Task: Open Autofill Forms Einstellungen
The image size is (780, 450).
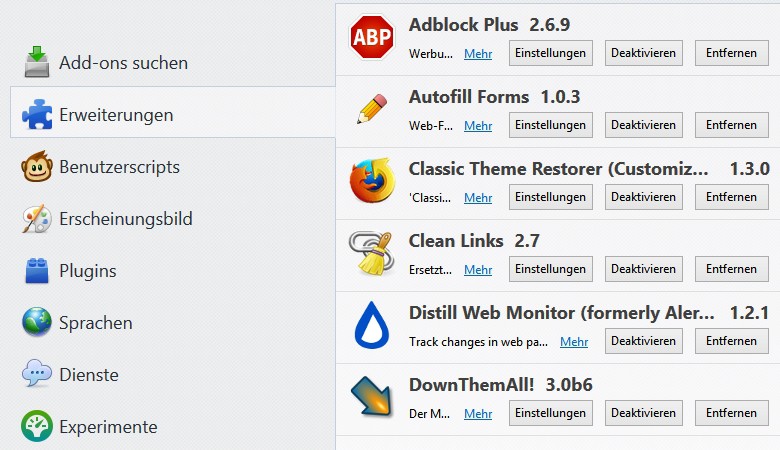Action: pos(550,125)
